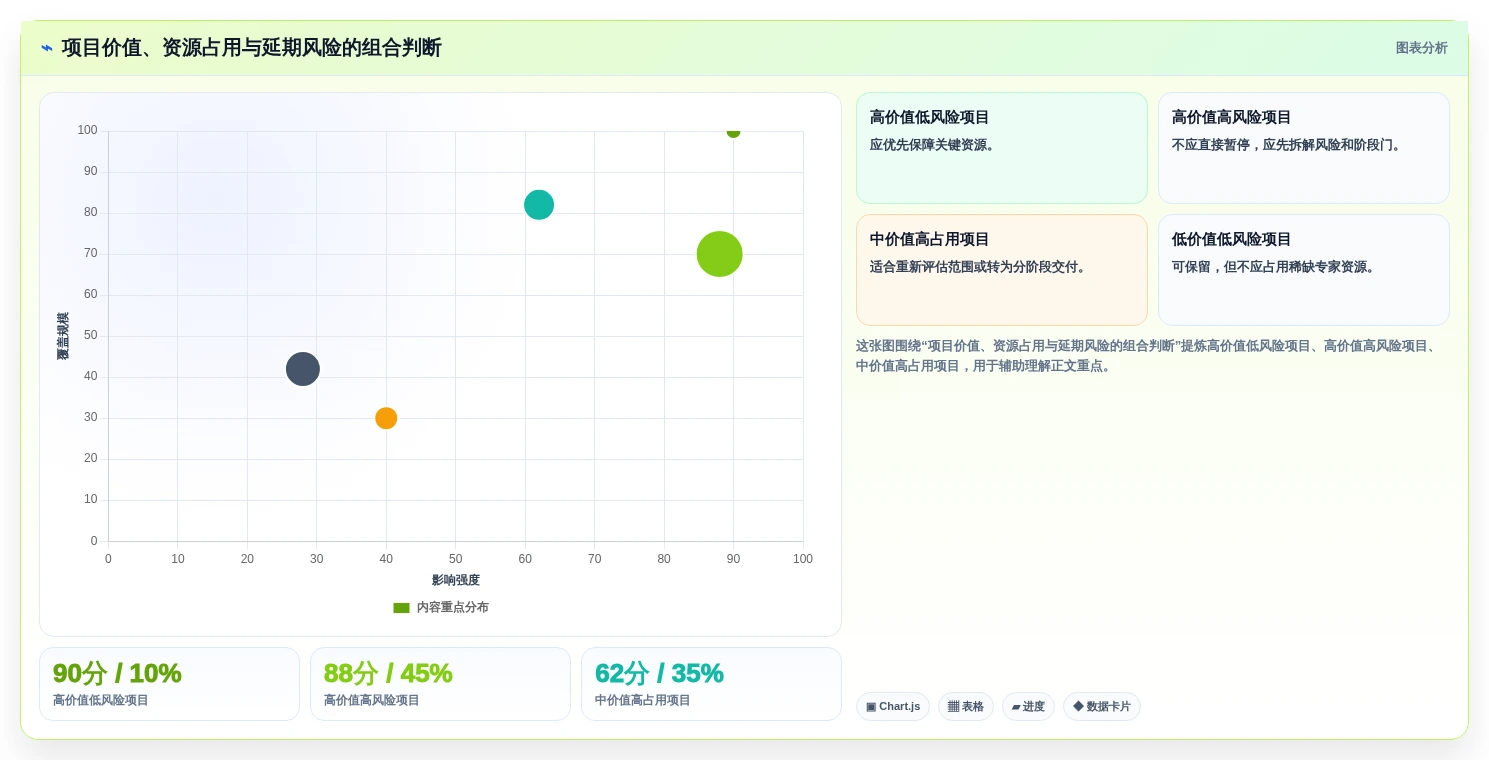Click the text 应优先保障关键资源。
The width and height of the screenshot is (1489, 760).
pos(935,145)
